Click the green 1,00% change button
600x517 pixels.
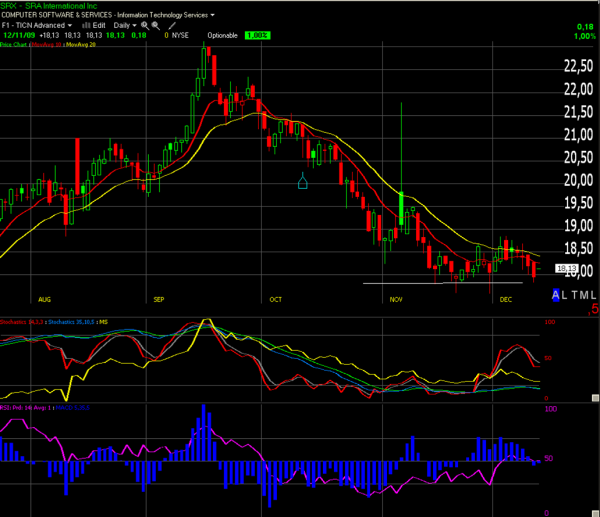(x=258, y=35)
